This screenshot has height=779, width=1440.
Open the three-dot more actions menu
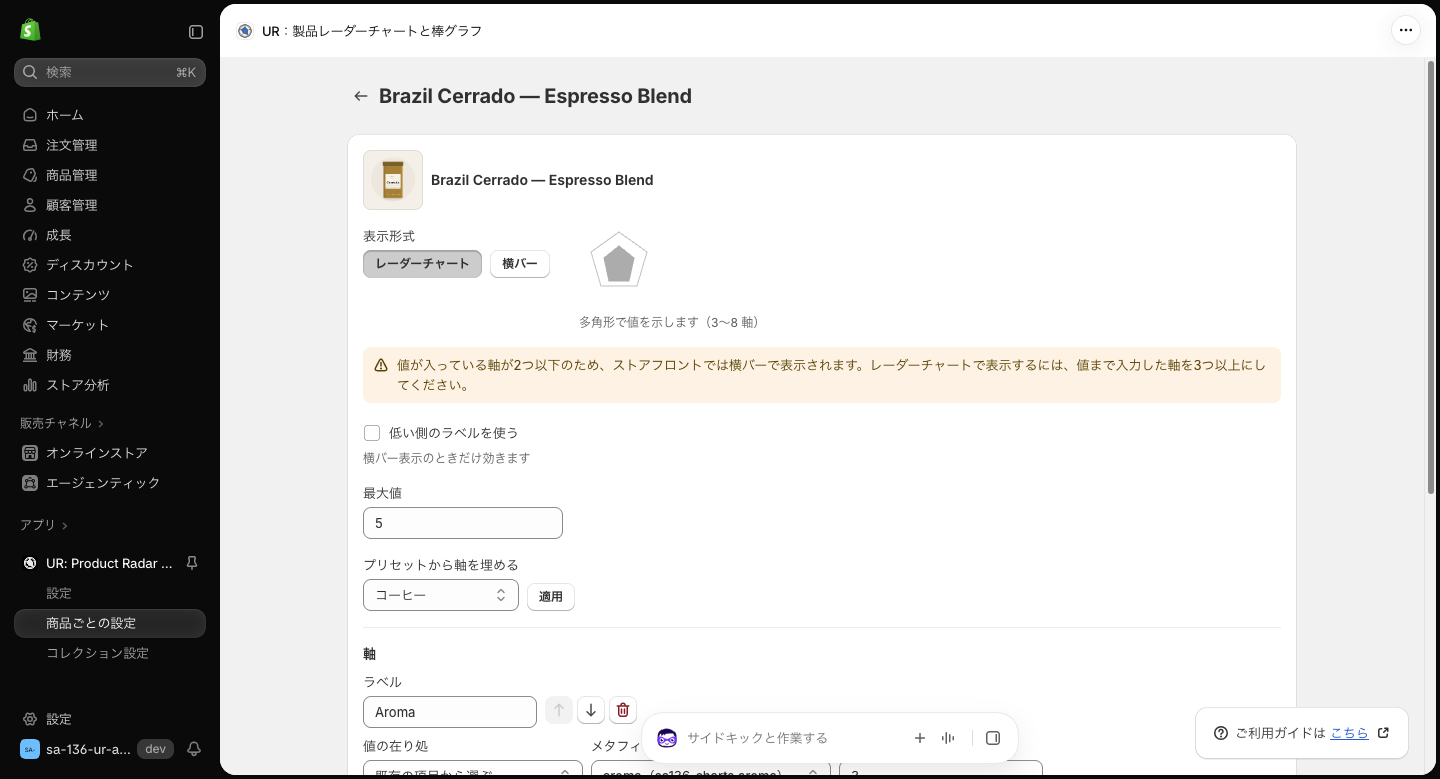(x=1406, y=30)
